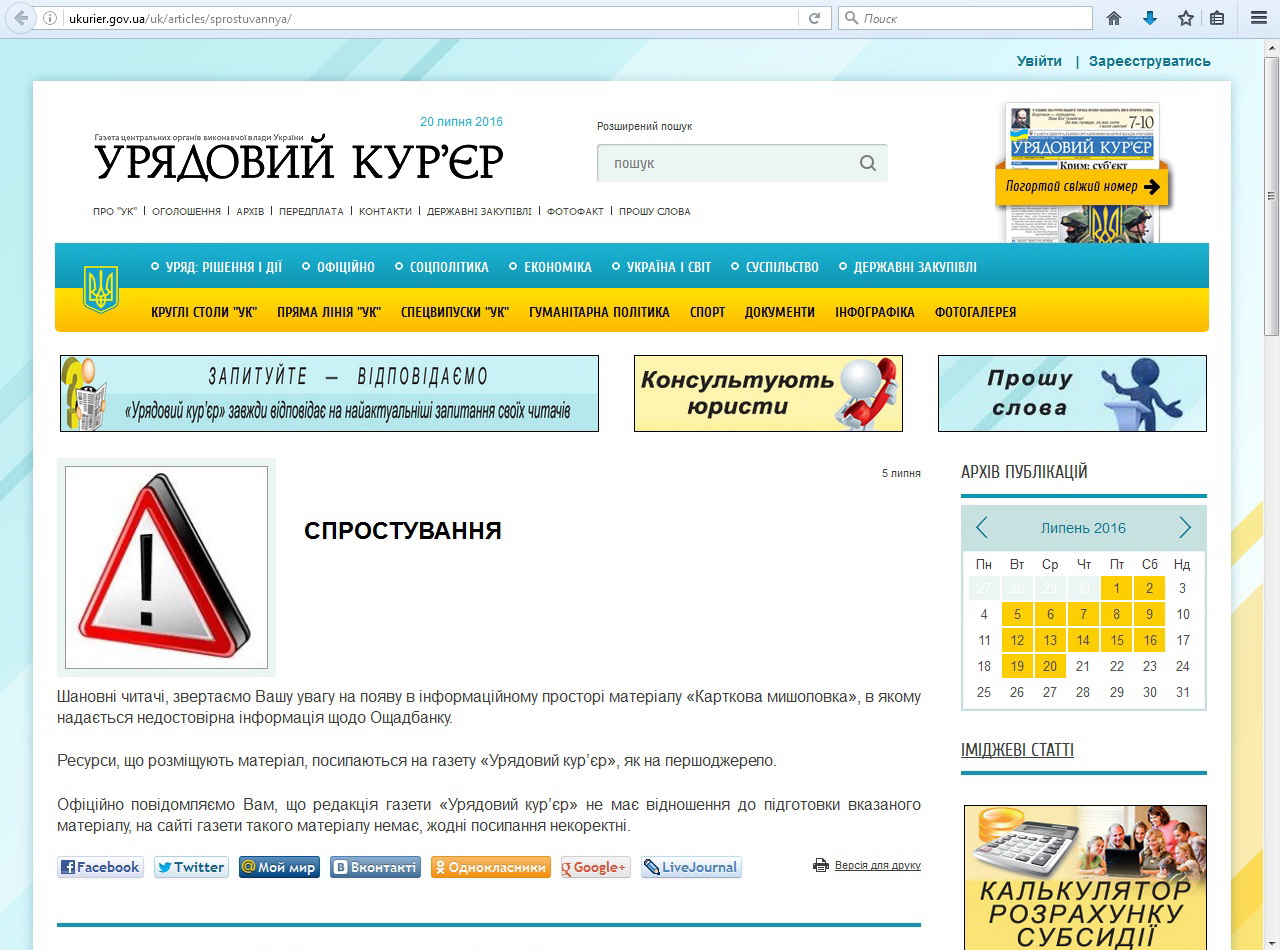The height and width of the screenshot is (950, 1280).
Task: Open the browser hamburger menu
Action: pos(1258,17)
